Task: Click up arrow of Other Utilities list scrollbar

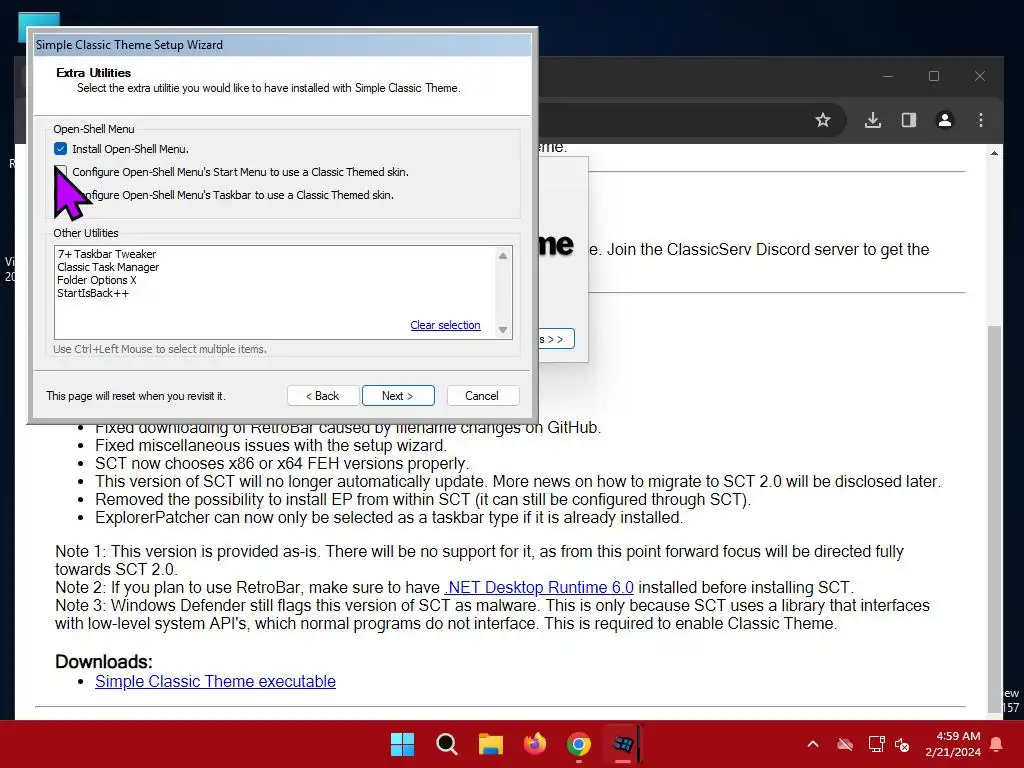Action: (503, 256)
